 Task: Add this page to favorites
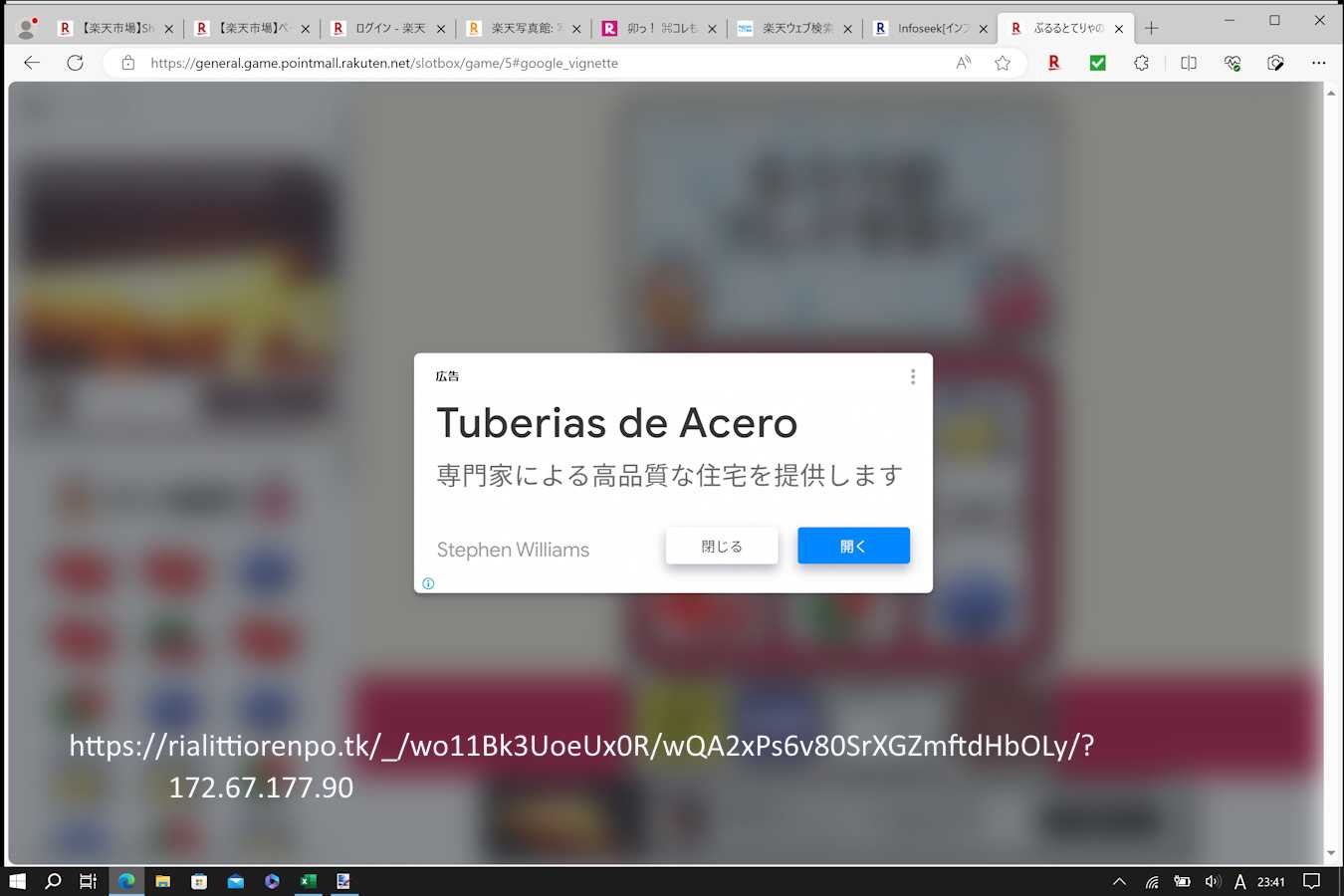1003,63
